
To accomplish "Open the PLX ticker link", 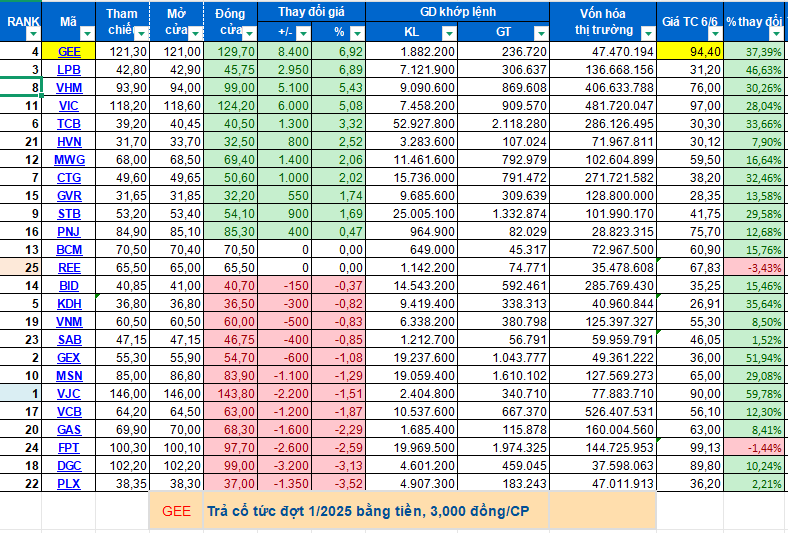I will [x=69, y=484].
